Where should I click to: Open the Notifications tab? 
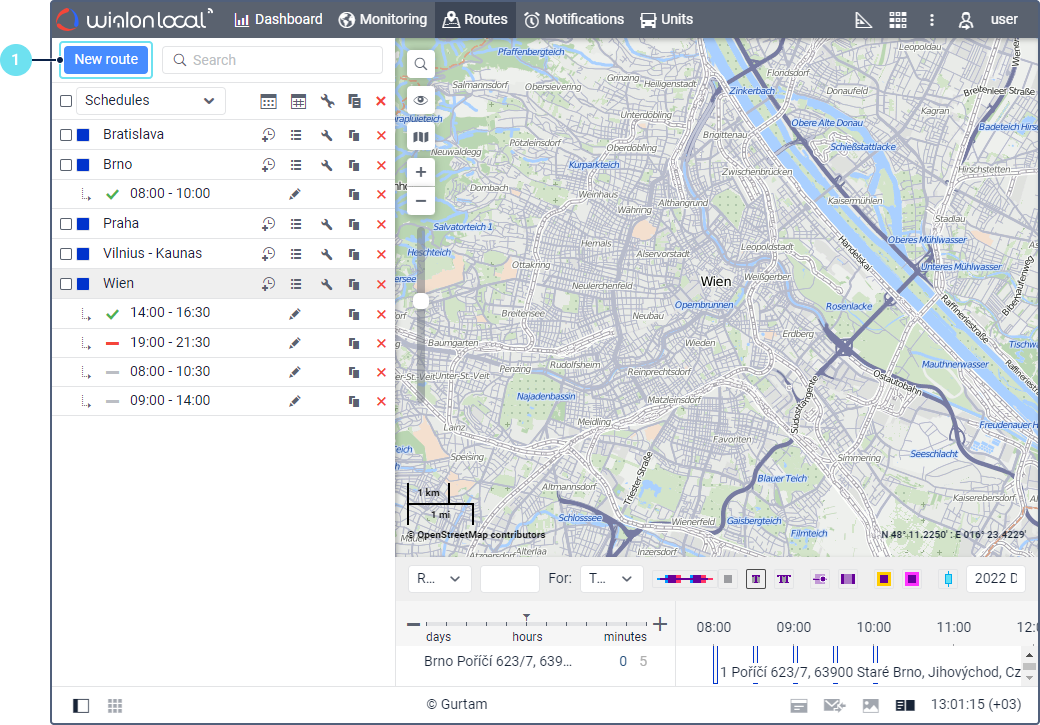(x=574, y=19)
